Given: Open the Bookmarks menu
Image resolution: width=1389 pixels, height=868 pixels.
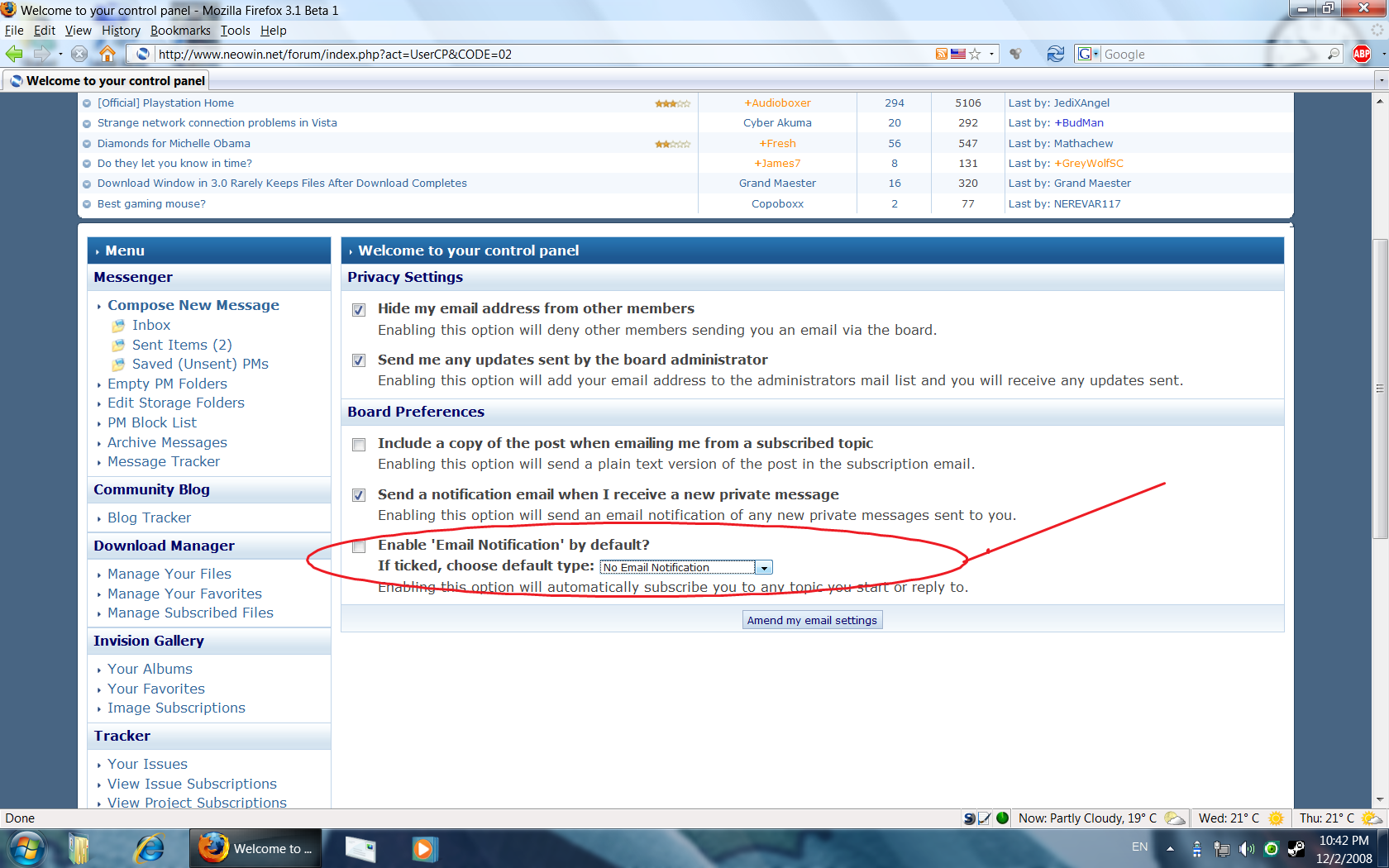Looking at the screenshot, I should (x=180, y=31).
